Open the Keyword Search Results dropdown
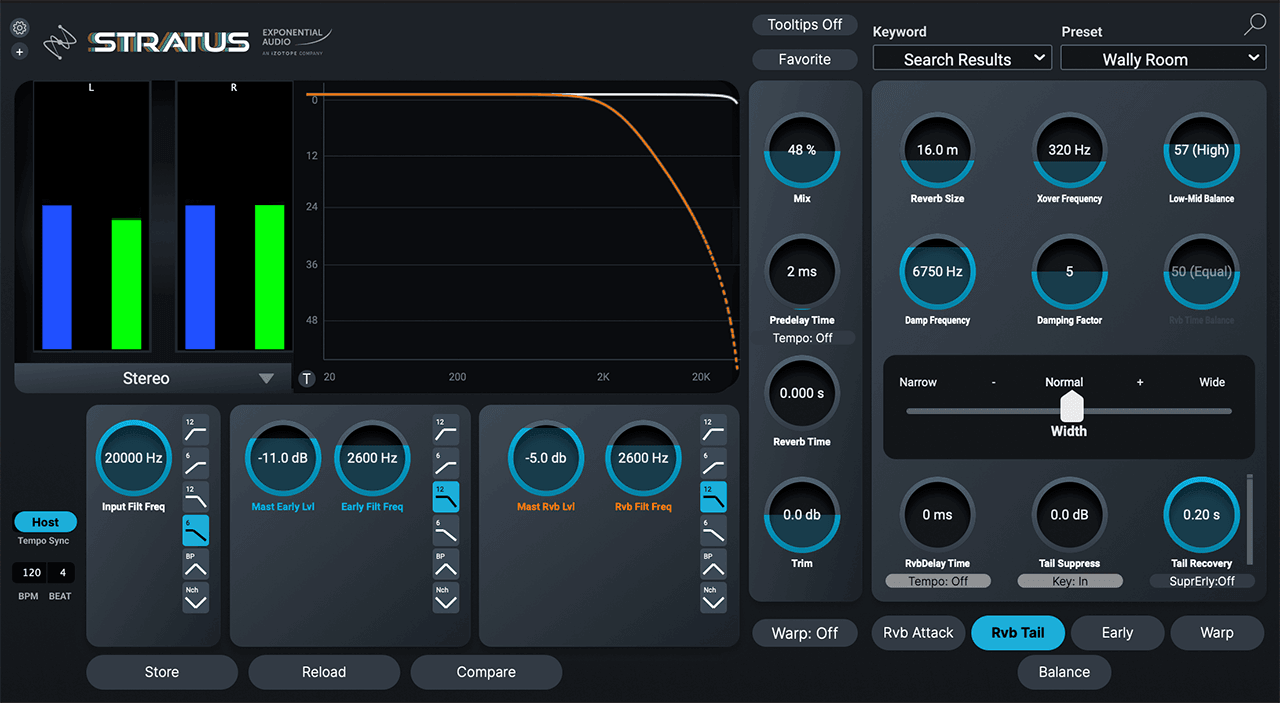This screenshot has width=1280, height=703. (x=962, y=59)
